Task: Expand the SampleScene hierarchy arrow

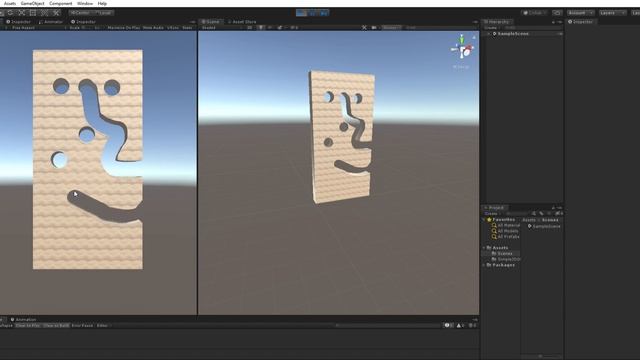Action: click(x=489, y=34)
